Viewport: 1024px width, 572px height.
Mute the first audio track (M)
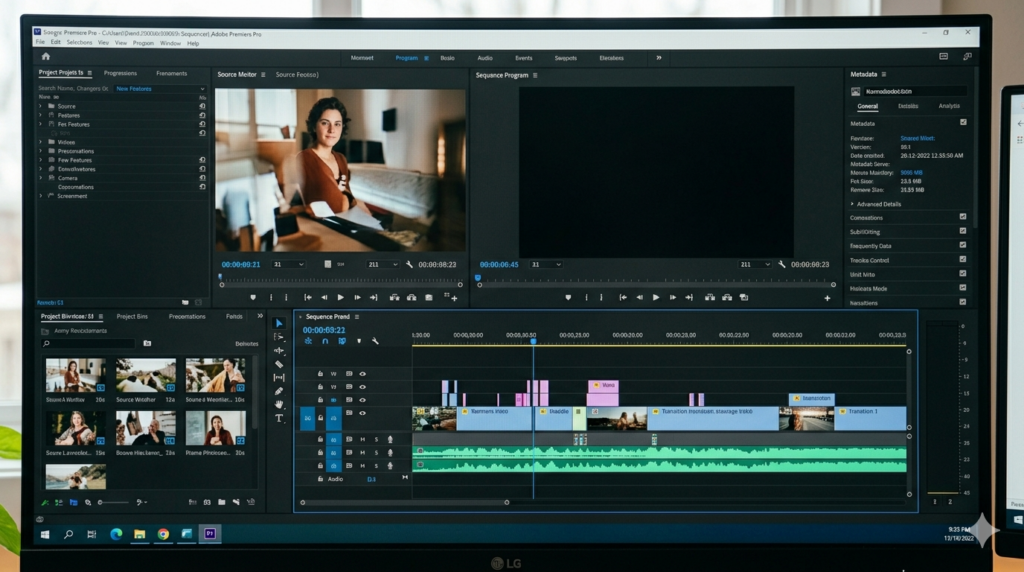(x=362, y=439)
